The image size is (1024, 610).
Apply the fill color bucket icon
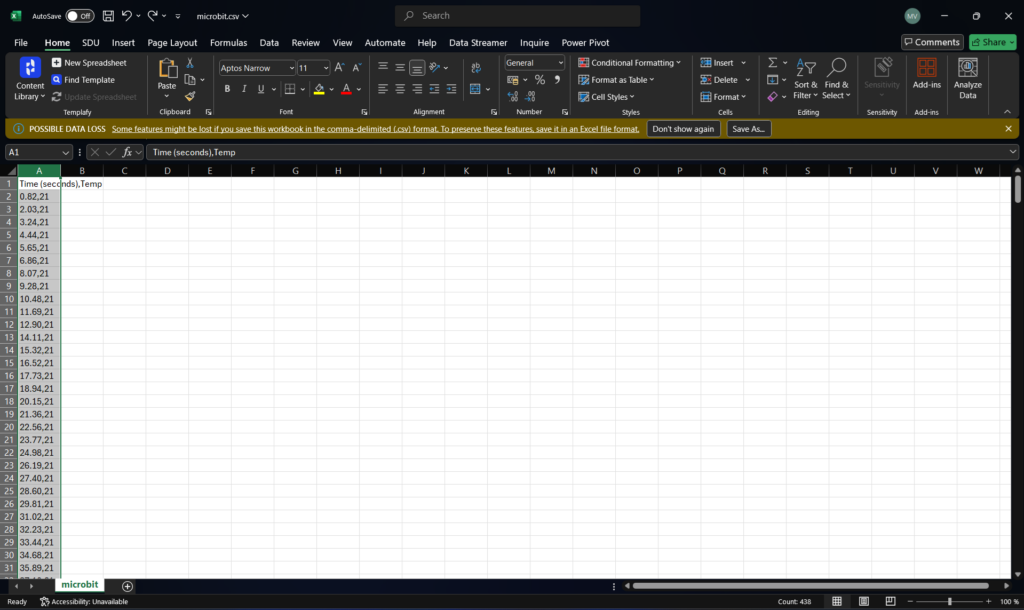[319, 89]
